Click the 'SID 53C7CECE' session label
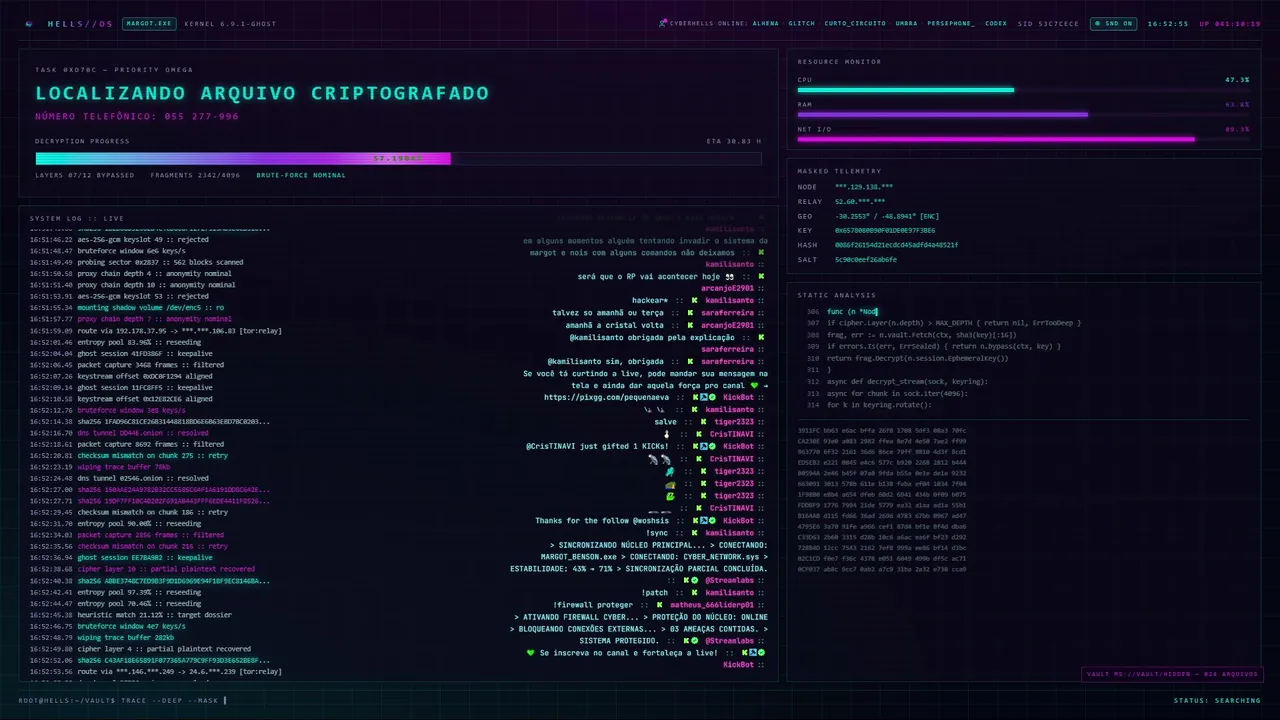Viewport: 1280px width, 720px height. pos(1048,23)
